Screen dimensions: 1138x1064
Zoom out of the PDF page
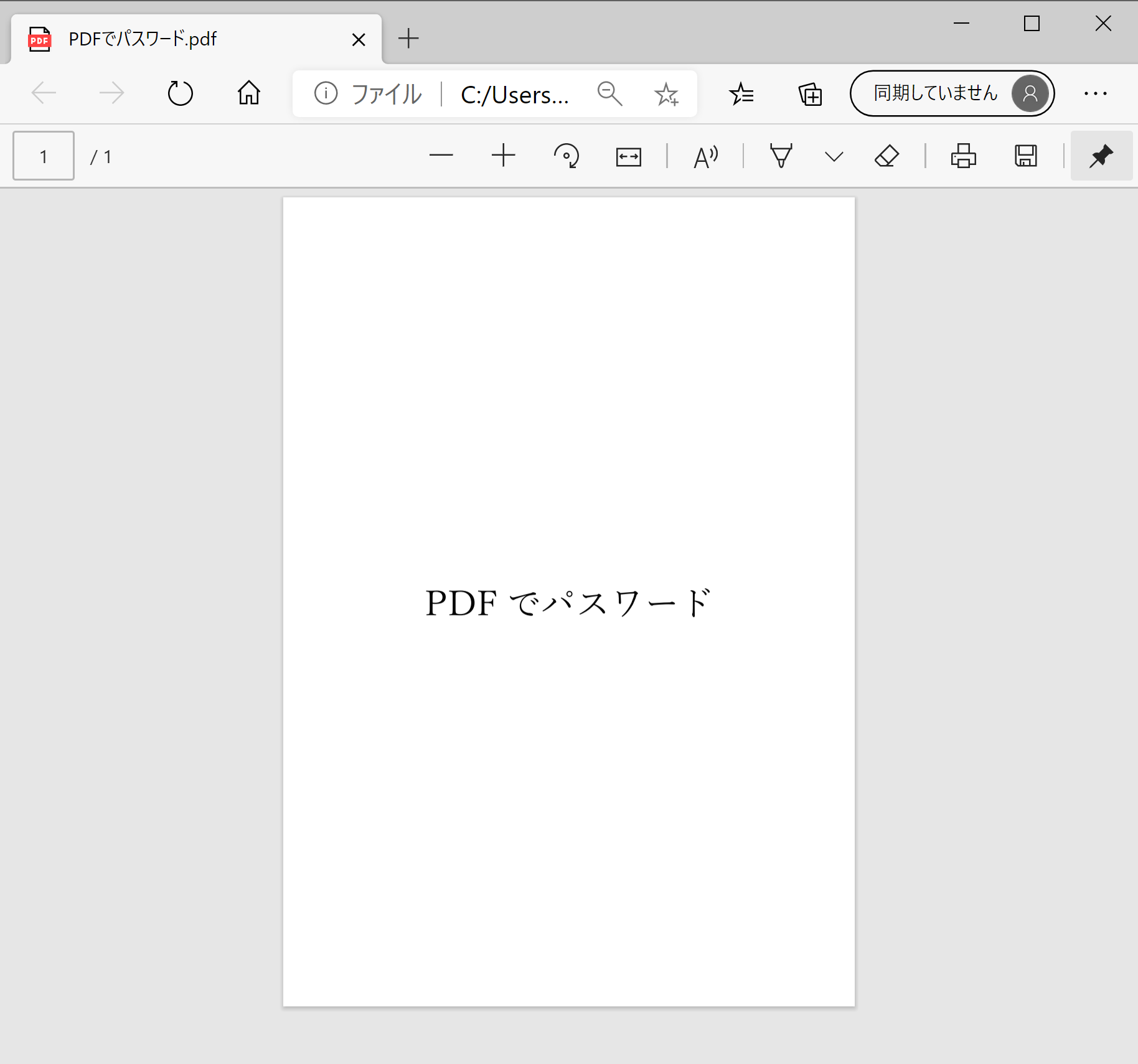pos(442,156)
